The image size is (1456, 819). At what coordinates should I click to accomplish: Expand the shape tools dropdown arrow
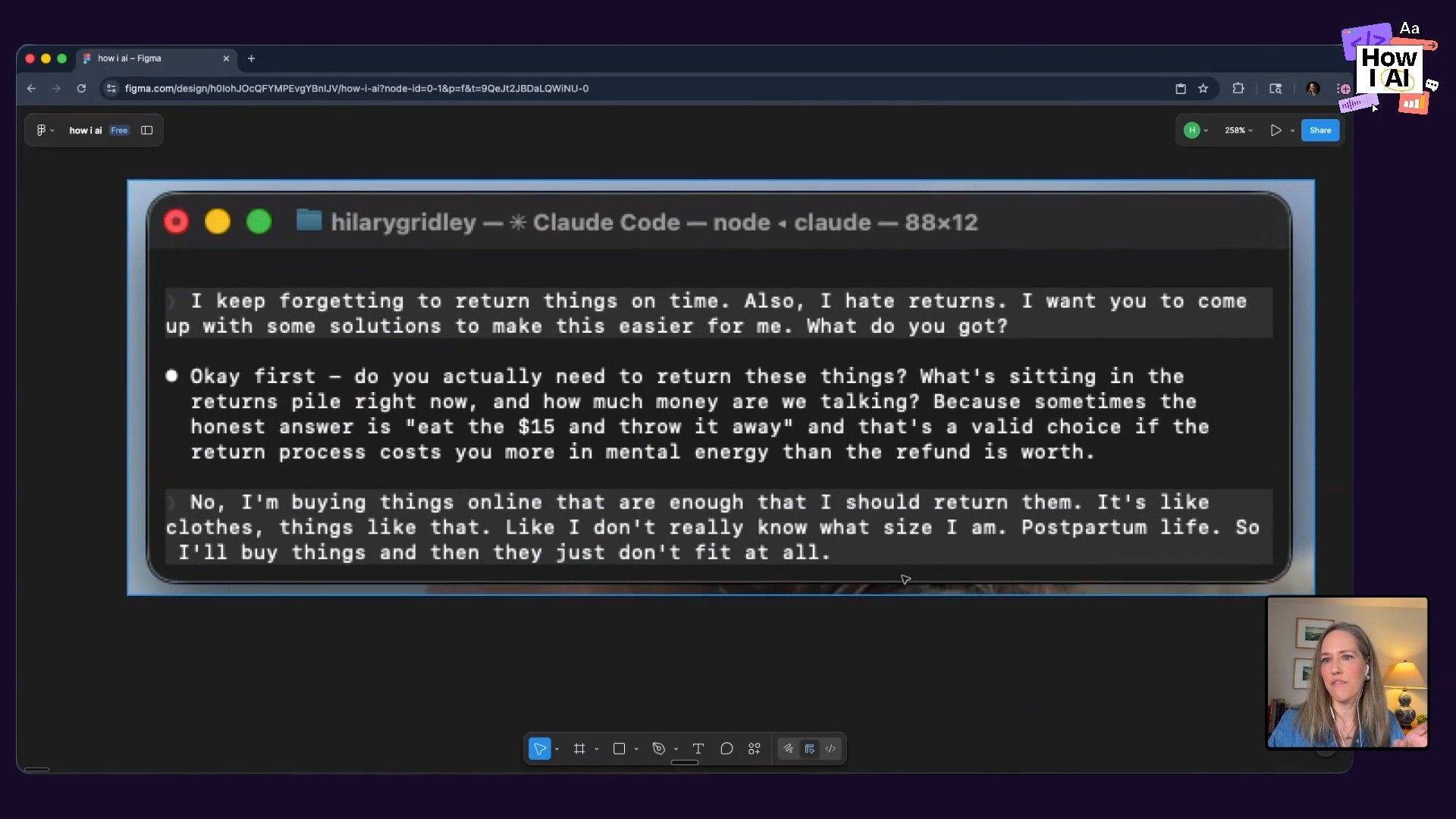click(636, 749)
